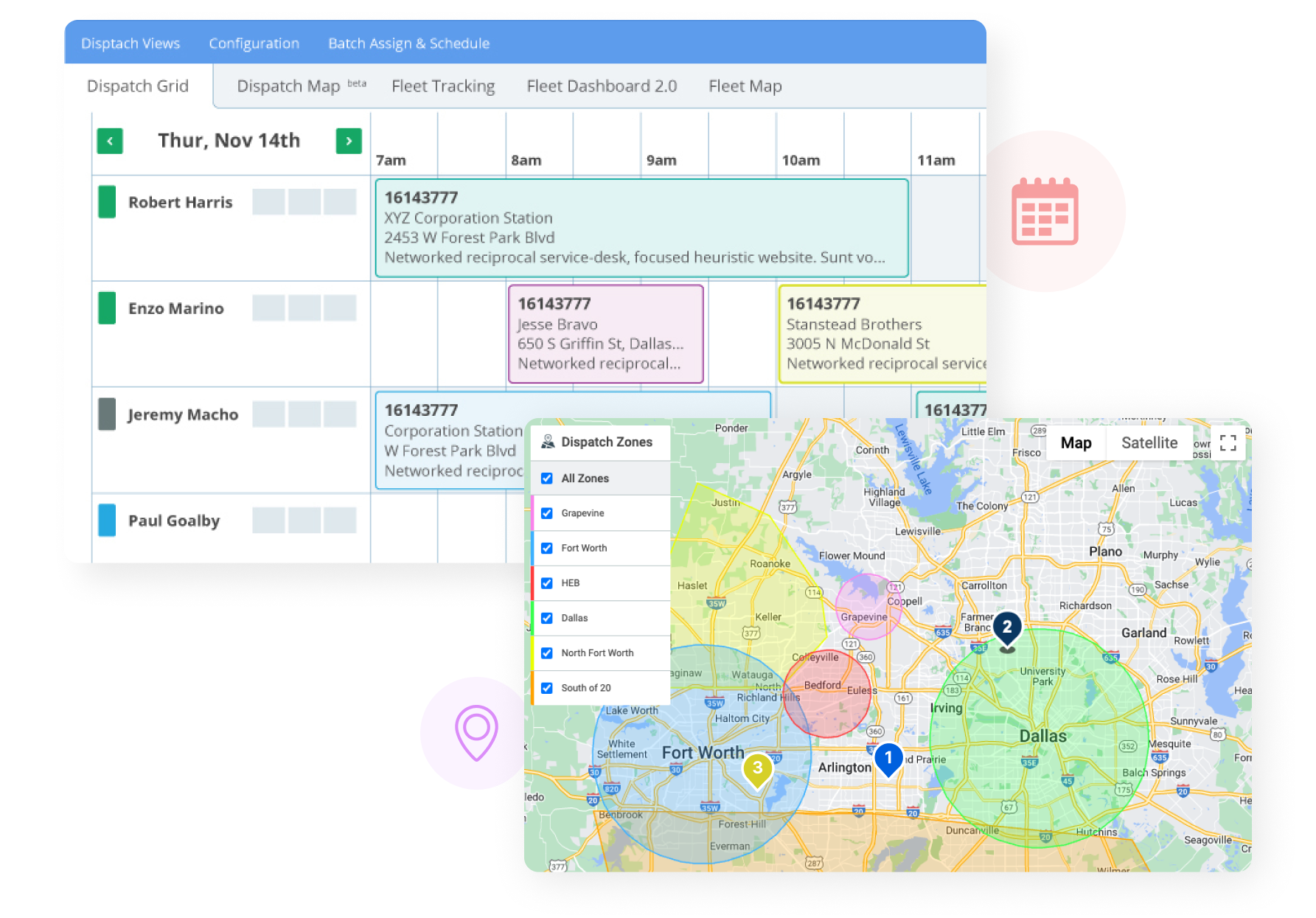Open Jesse Bravo job card
This screenshot has height=918, width=1316.
point(605,334)
